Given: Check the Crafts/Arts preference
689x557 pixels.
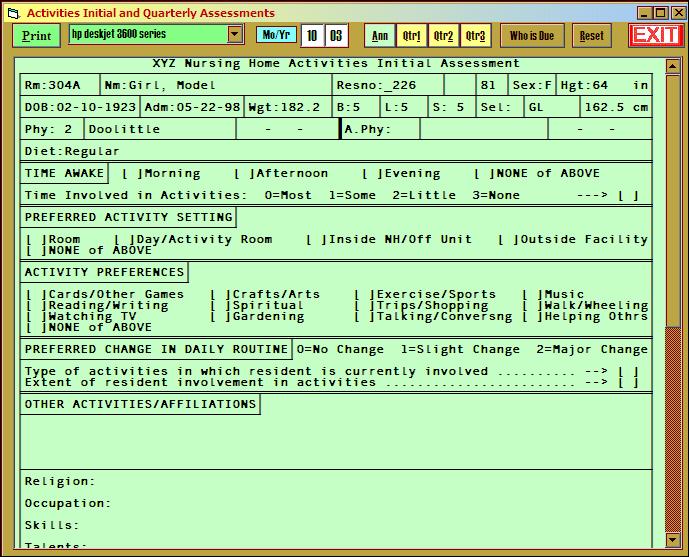Looking at the screenshot, I should [221, 294].
